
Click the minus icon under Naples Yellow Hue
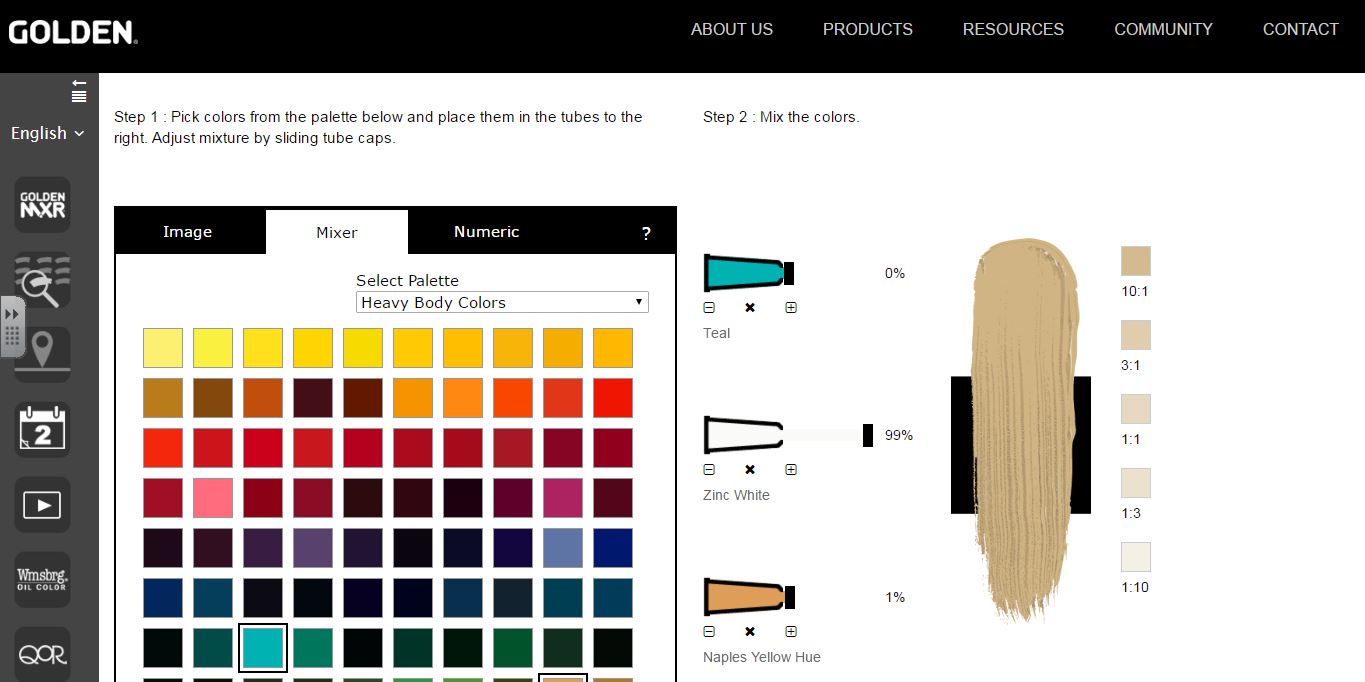tap(709, 631)
